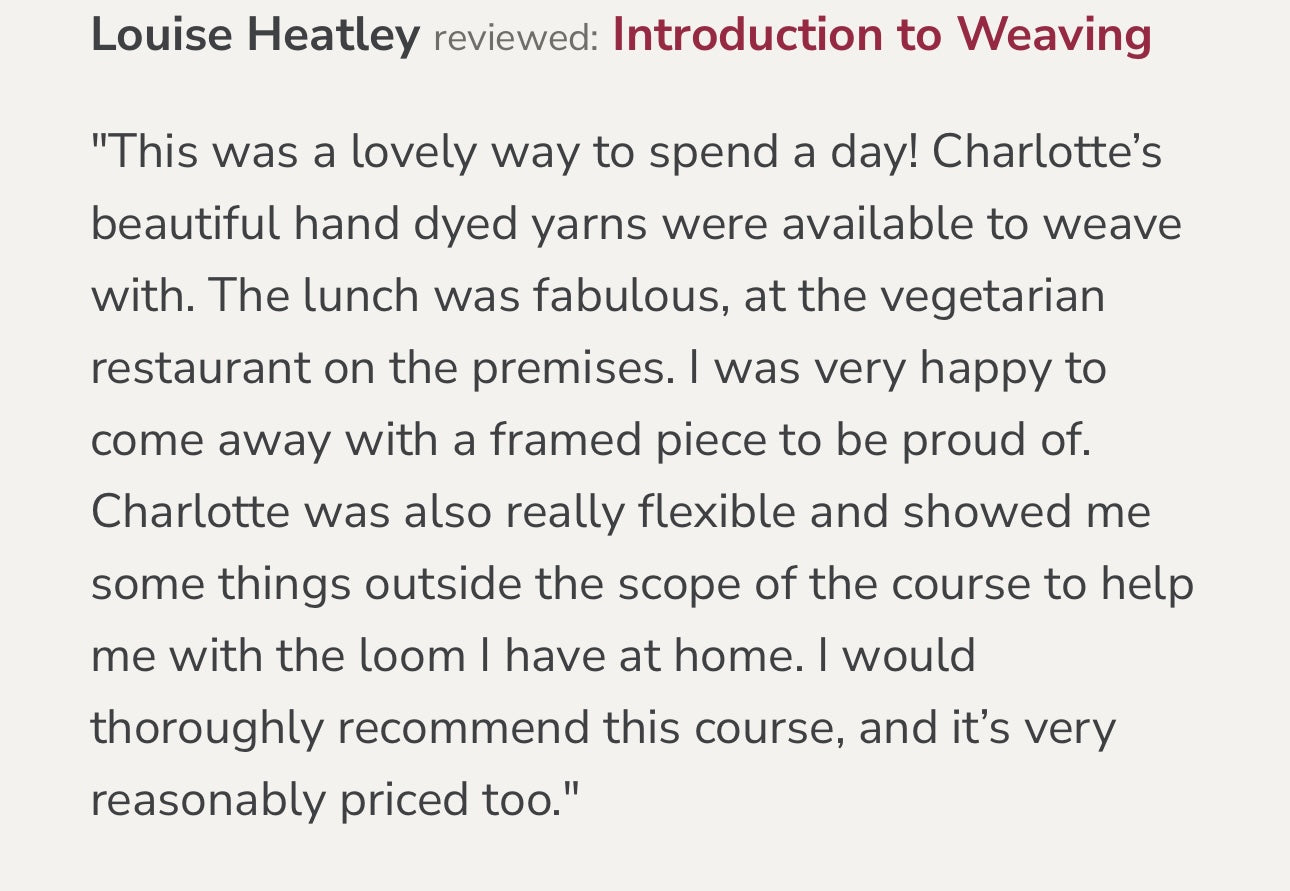
Task: Click the gray "reviewed:" label
Action: point(516,38)
